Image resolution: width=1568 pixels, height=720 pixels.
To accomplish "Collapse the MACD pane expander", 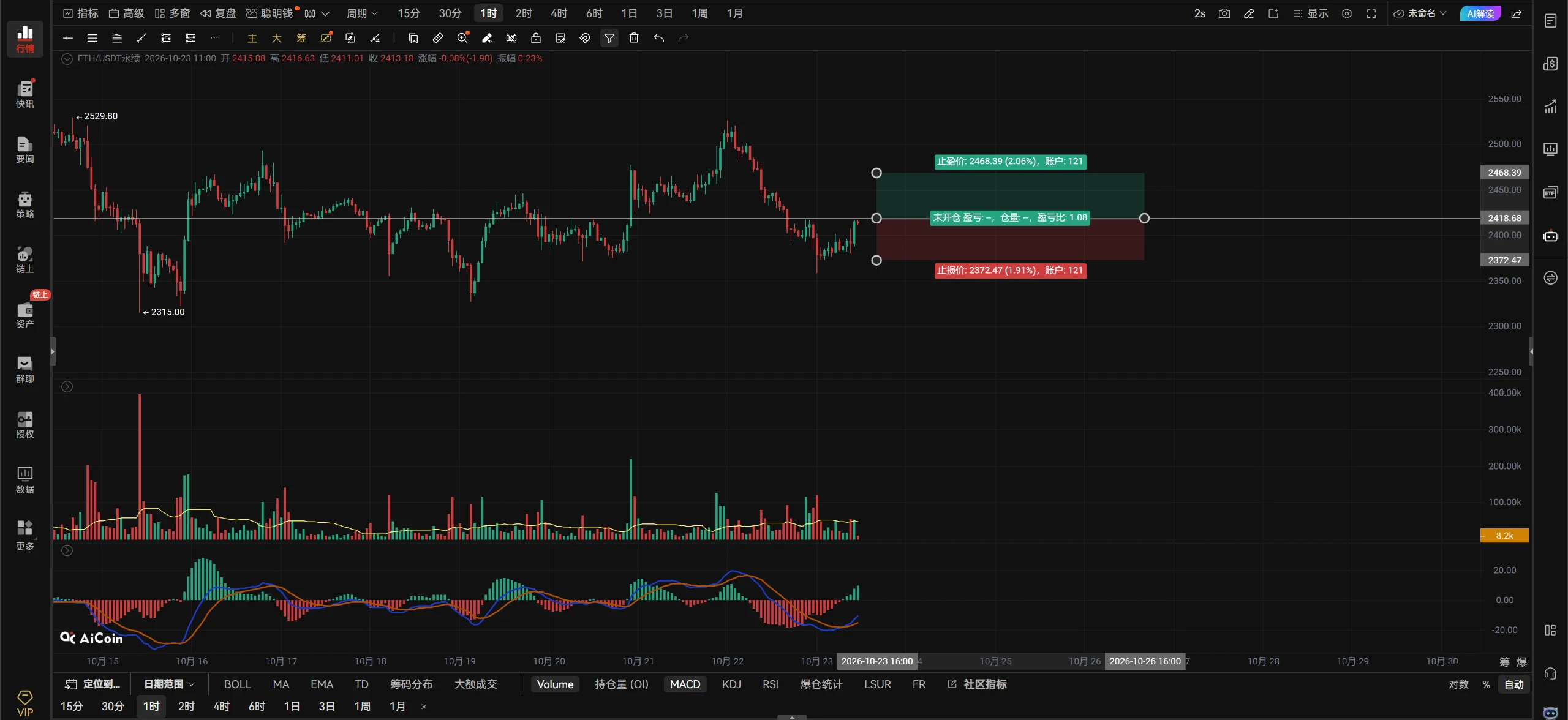I will 67,550.
